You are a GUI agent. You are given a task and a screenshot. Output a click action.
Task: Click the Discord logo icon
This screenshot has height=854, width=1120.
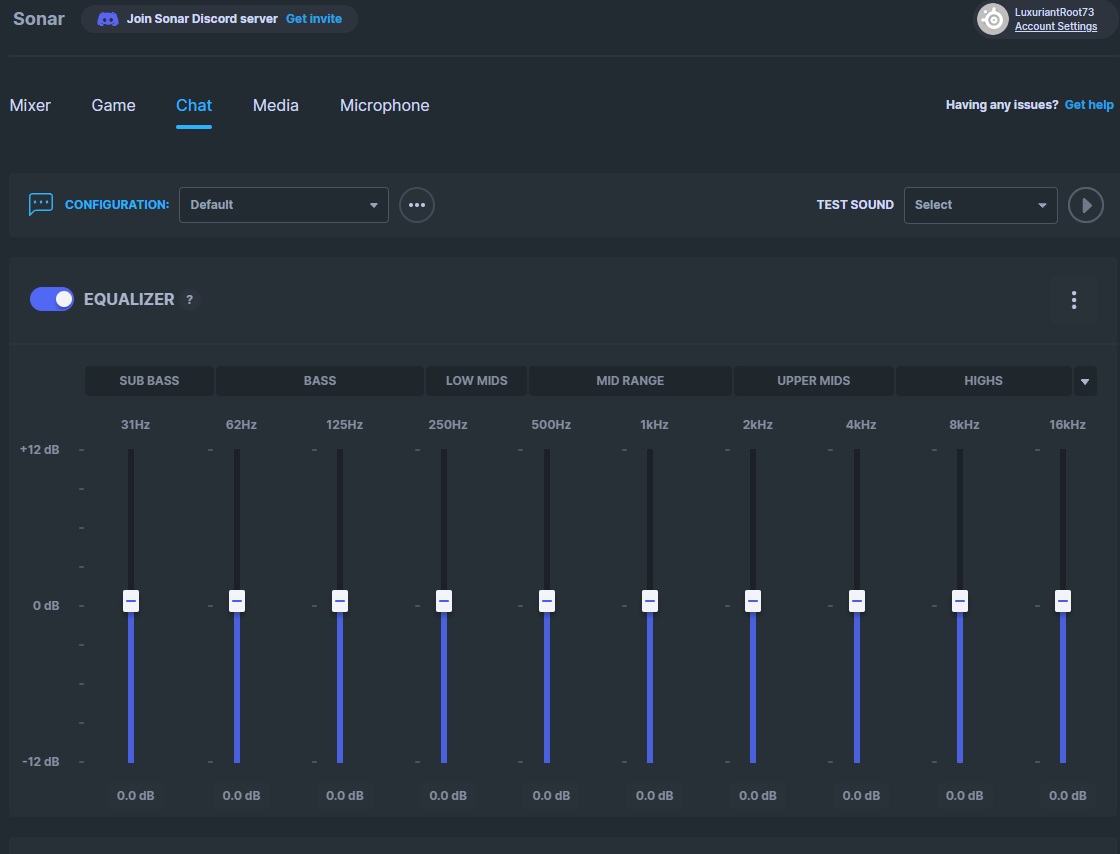point(107,19)
